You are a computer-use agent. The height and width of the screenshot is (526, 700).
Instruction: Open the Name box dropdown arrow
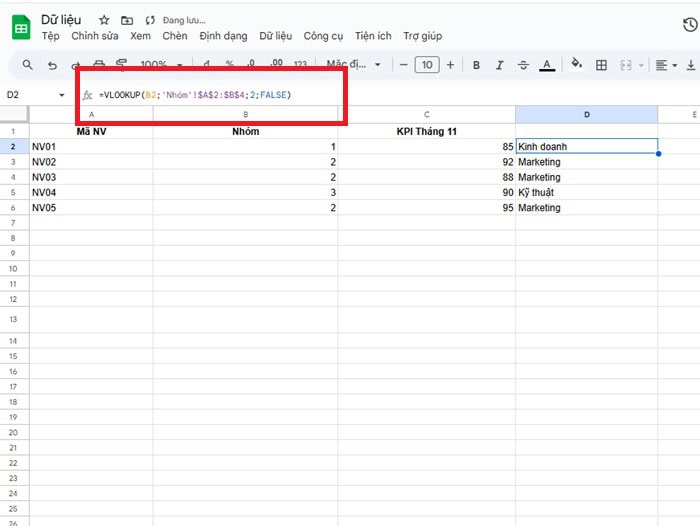62,95
